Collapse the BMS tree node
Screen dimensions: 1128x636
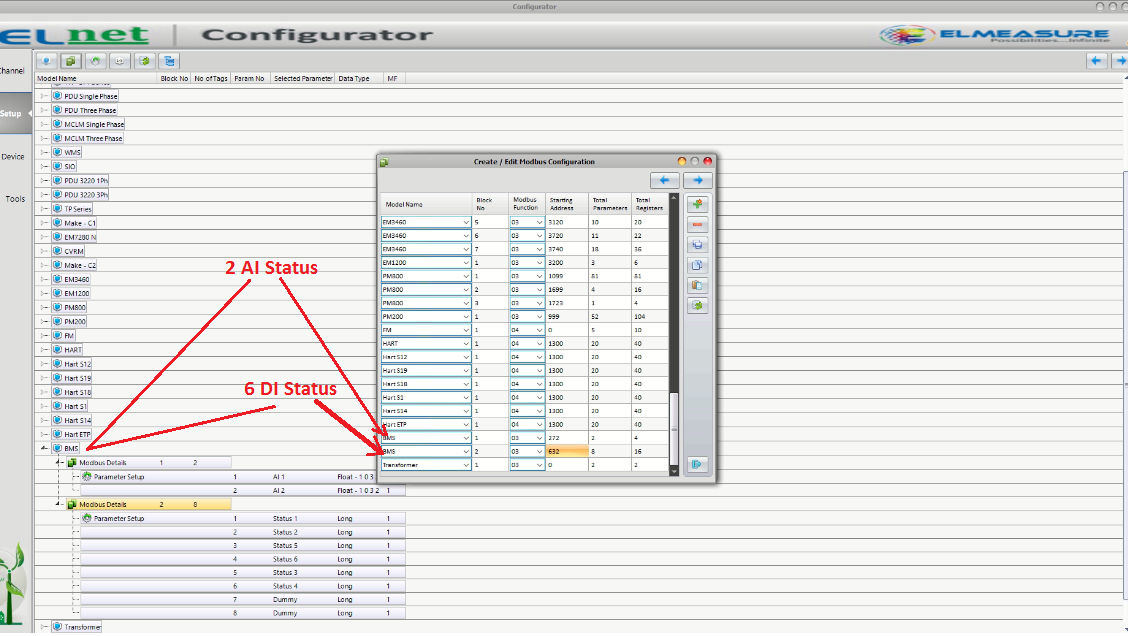[x=44, y=448]
